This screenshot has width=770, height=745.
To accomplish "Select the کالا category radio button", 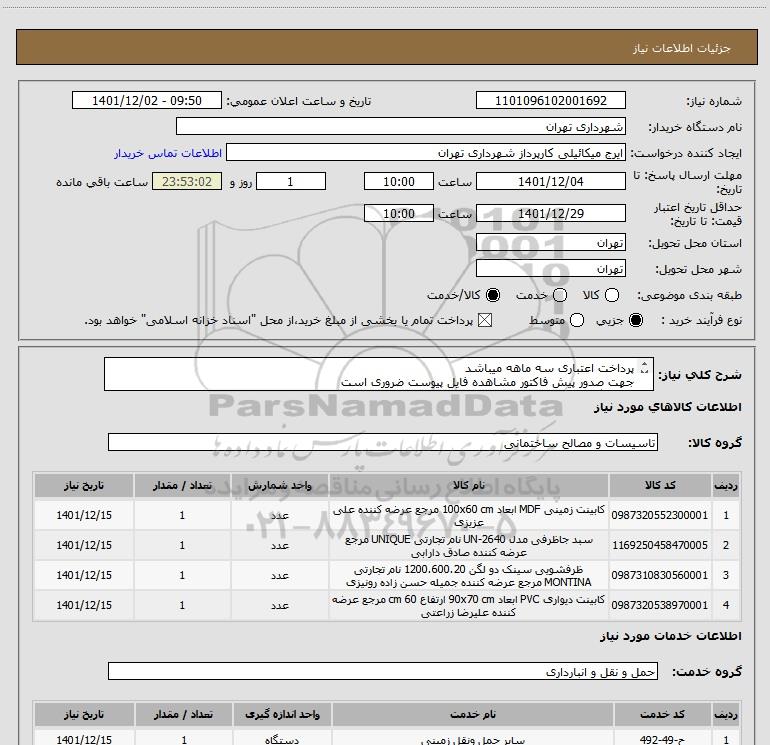I will 612,295.
